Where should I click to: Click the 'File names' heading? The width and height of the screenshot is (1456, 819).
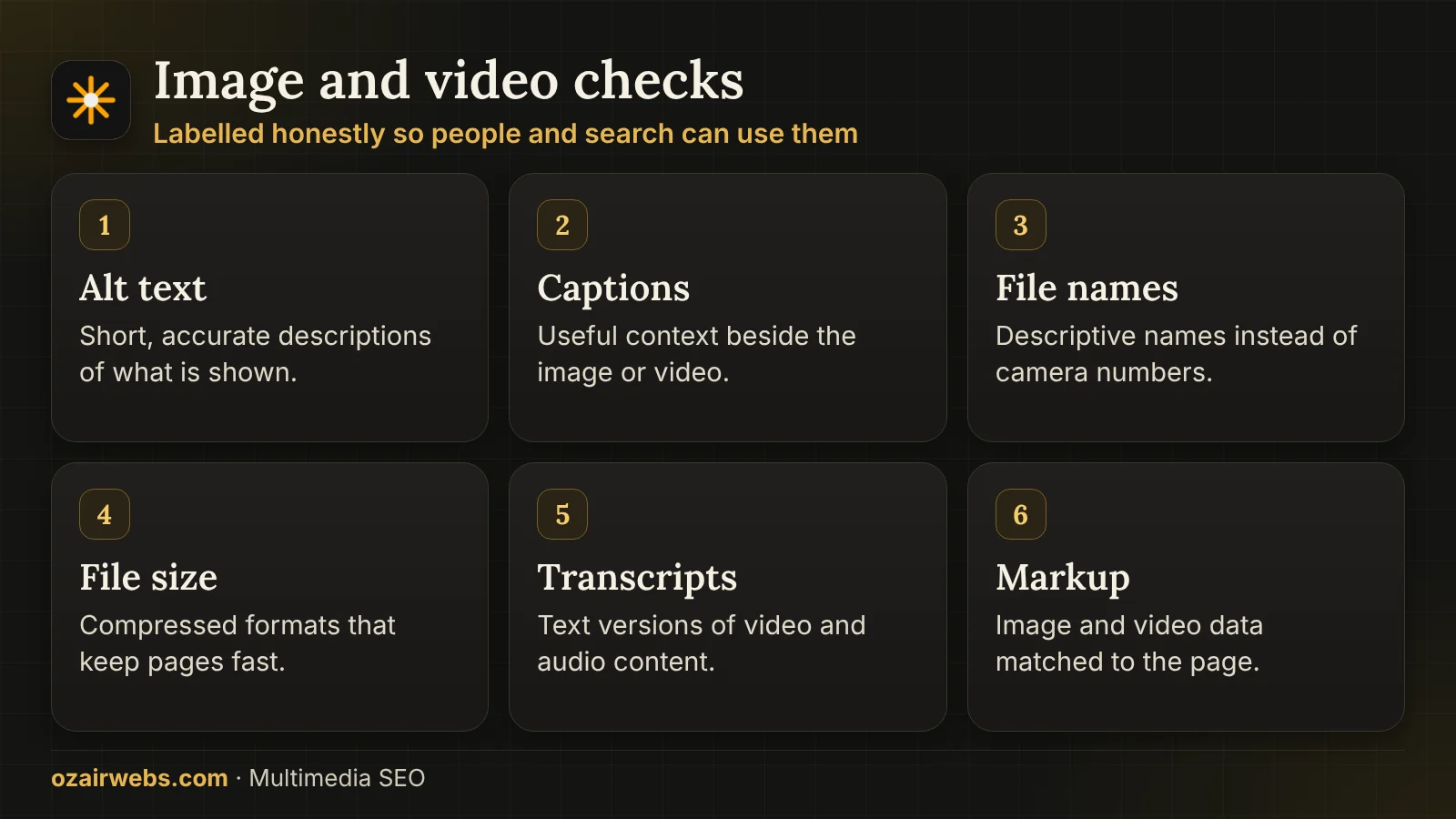1087,288
